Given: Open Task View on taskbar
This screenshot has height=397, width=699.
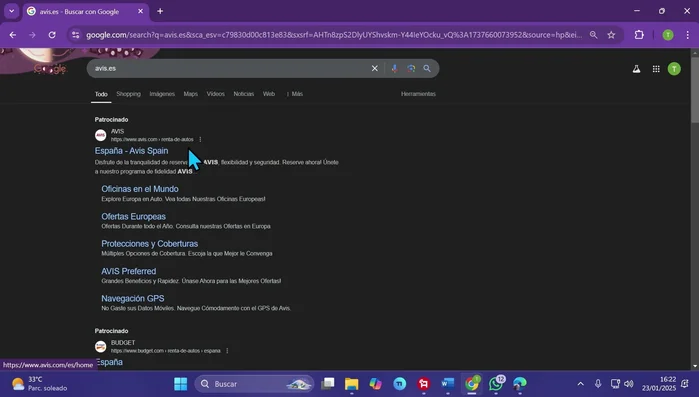Looking at the screenshot, I should point(328,384).
